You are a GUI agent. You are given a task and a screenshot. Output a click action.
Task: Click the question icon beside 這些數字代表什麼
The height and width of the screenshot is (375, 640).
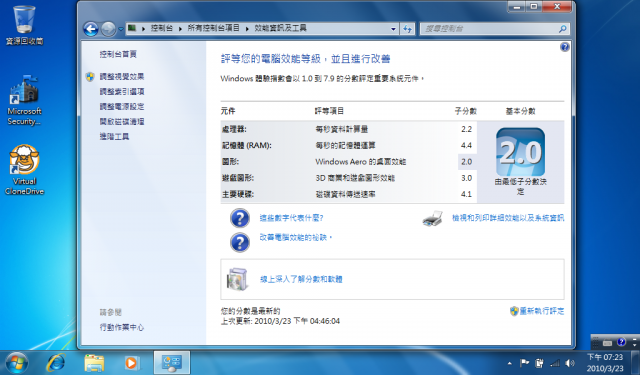240,218
